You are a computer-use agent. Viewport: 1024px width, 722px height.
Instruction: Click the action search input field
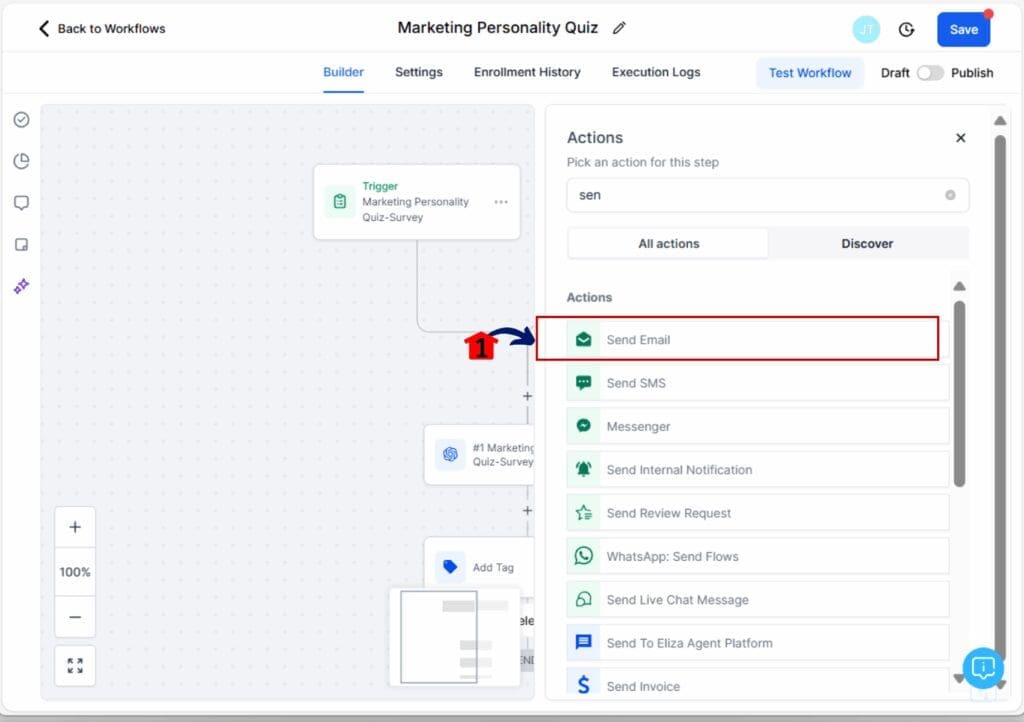click(755, 195)
